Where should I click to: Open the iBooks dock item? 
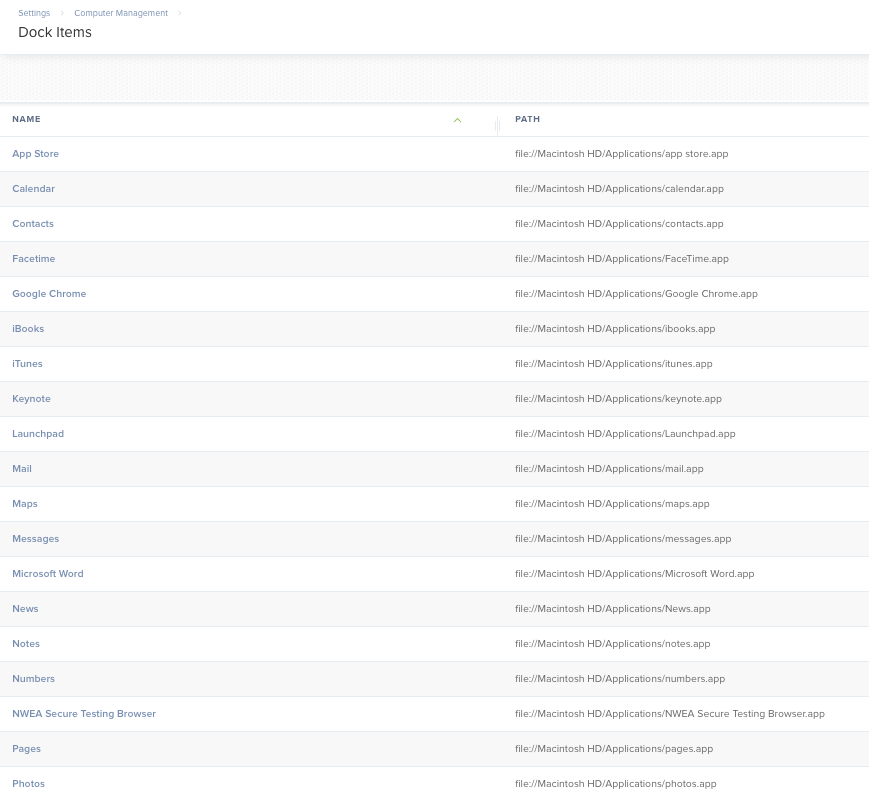(28, 329)
